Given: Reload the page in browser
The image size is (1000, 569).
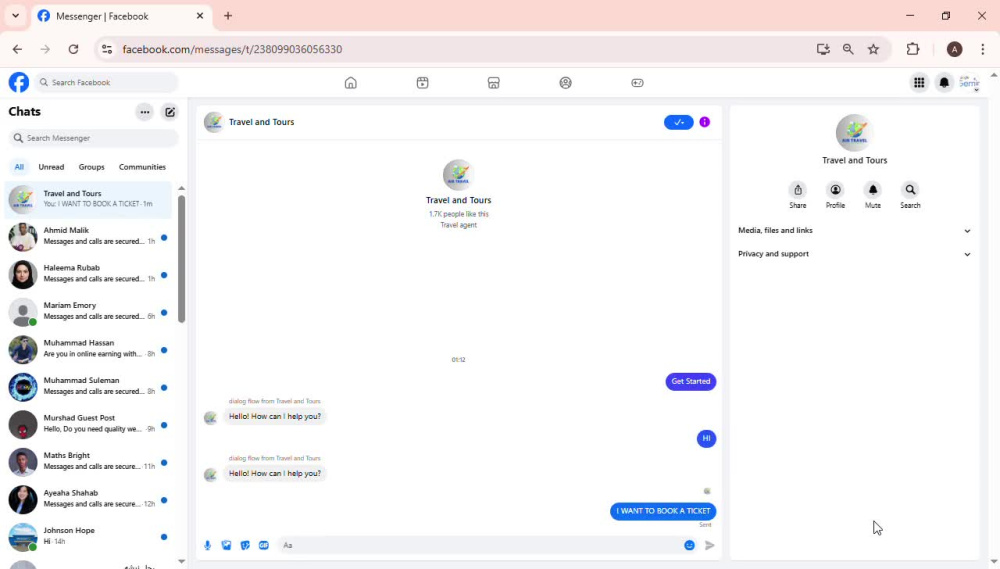Looking at the screenshot, I should coord(73,49).
